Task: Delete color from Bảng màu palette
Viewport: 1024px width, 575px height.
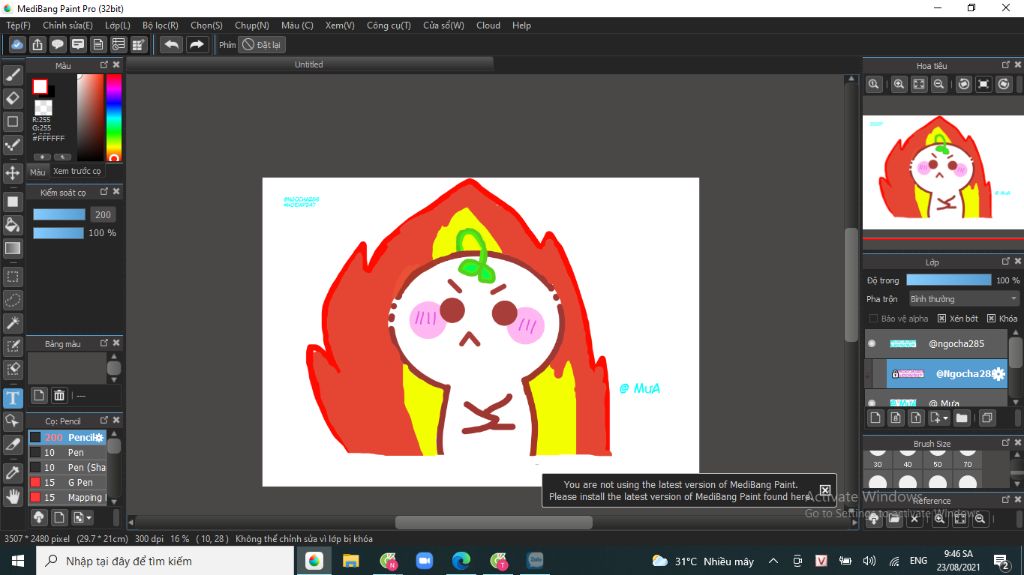Action: [x=59, y=395]
